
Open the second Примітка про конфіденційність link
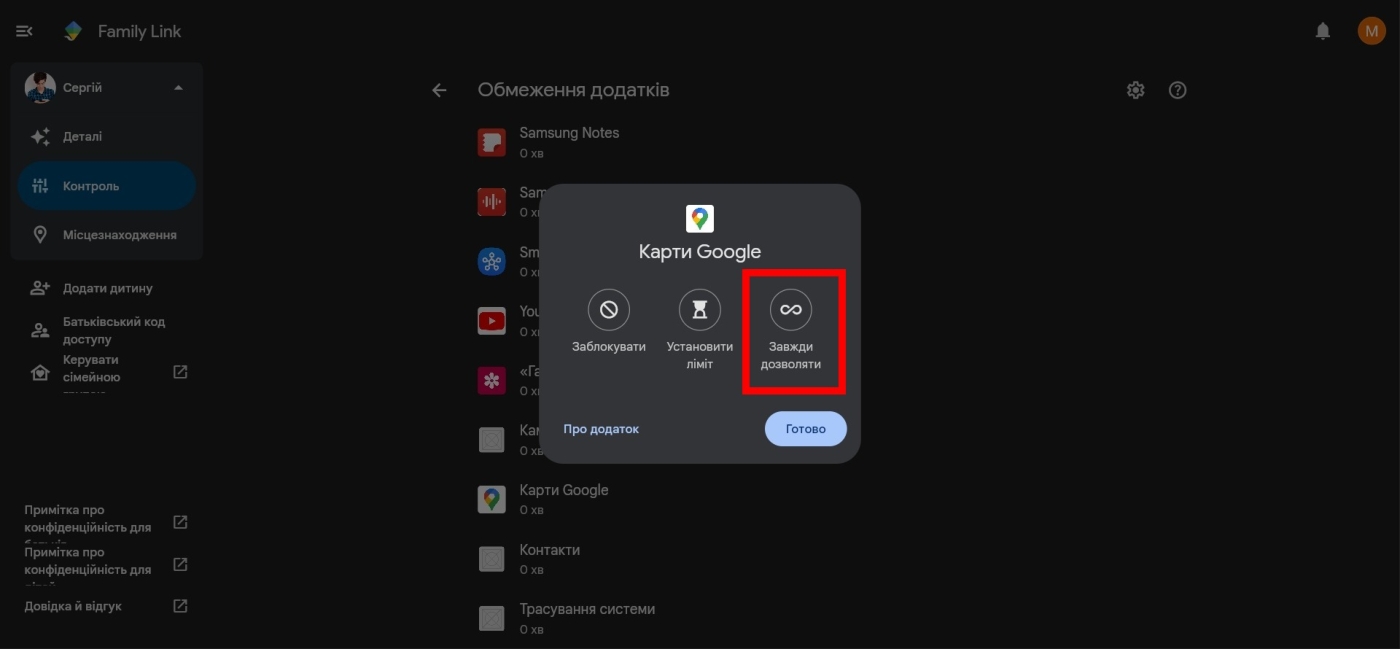click(88, 566)
